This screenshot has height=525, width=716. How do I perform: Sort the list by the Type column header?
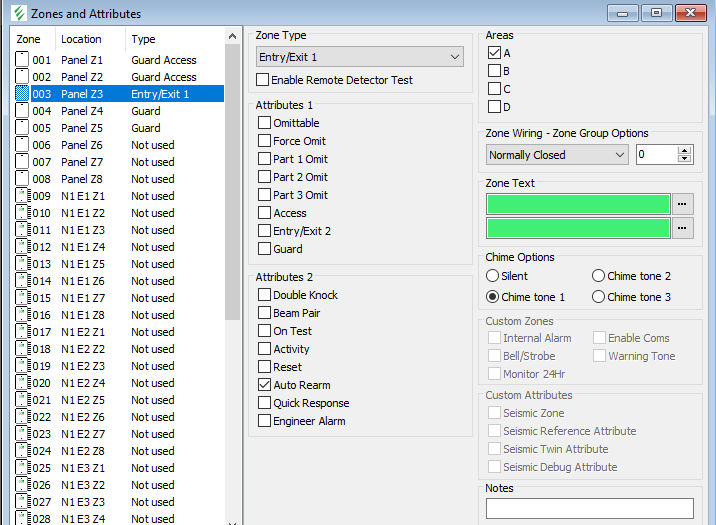coord(145,39)
